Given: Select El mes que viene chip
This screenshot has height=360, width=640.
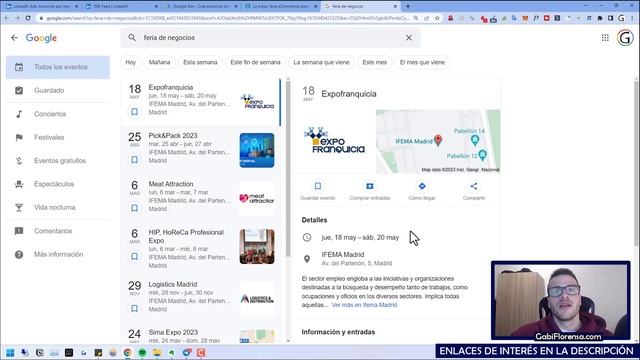Looking at the screenshot, I should (422, 62).
